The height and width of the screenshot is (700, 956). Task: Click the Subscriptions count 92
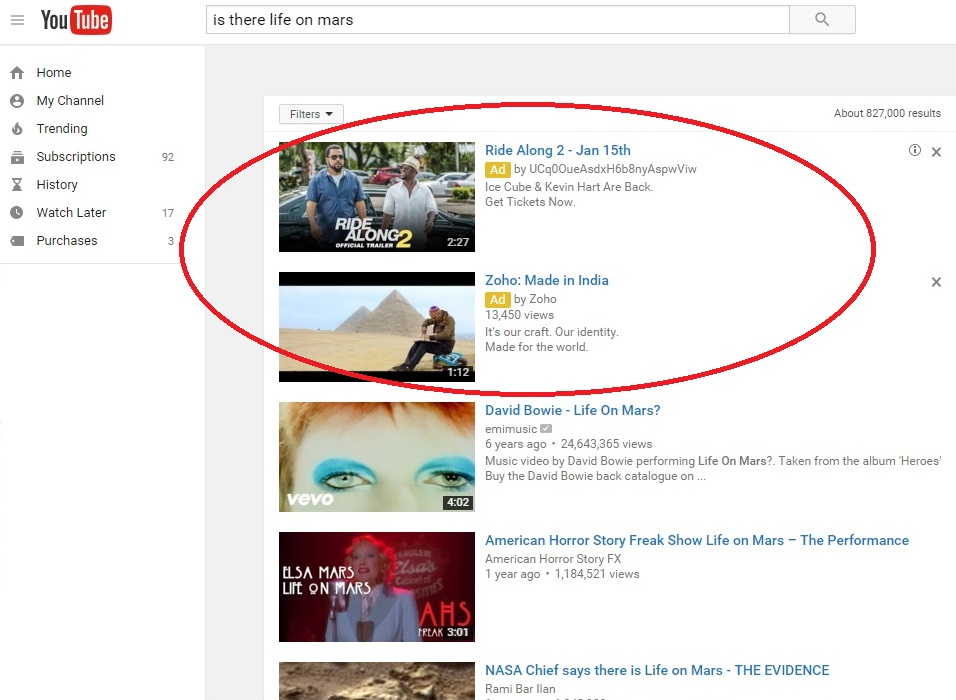tap(168, 157)
